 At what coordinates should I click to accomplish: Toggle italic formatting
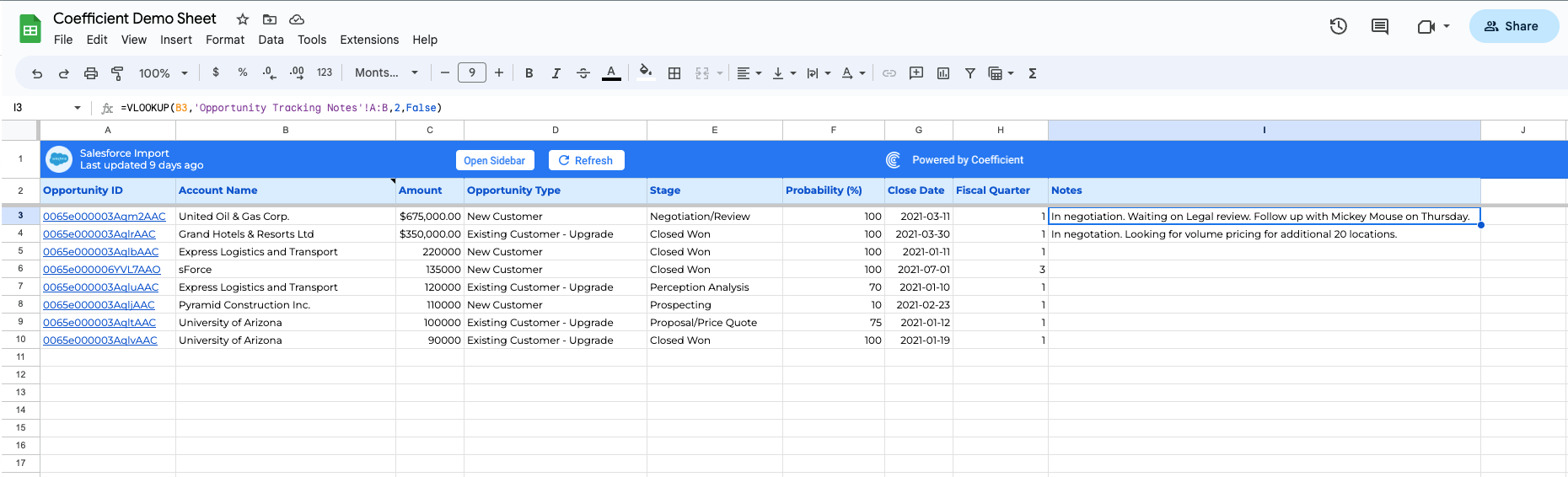tap(556, 73)
